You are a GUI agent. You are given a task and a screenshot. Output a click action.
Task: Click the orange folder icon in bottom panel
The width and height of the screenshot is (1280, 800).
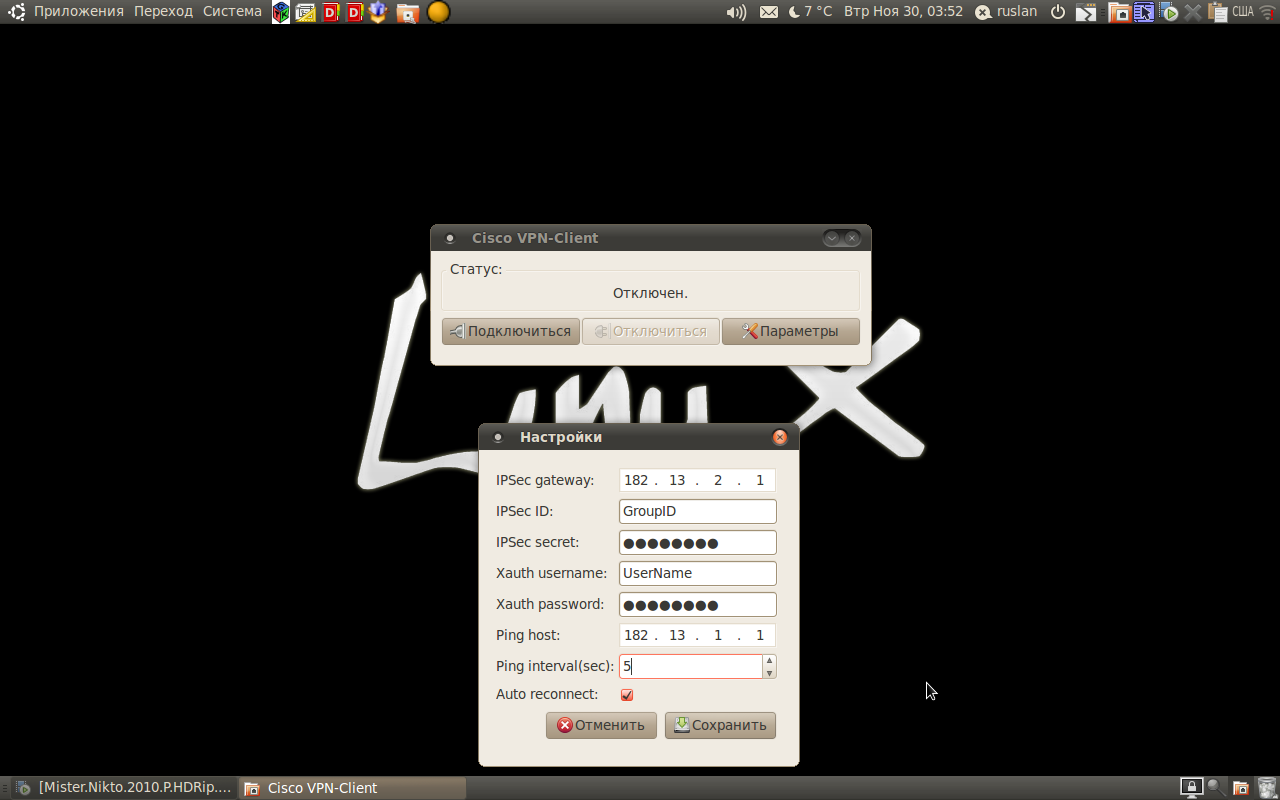1240,788
